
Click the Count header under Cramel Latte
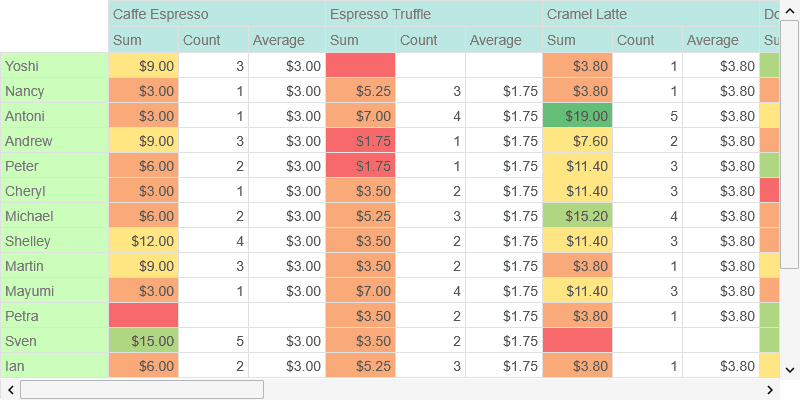coord(647,40)
